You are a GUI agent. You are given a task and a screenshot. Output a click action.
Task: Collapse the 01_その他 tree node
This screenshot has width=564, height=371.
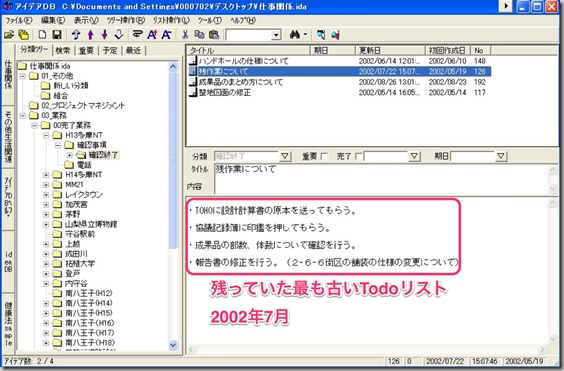[23, 76]
